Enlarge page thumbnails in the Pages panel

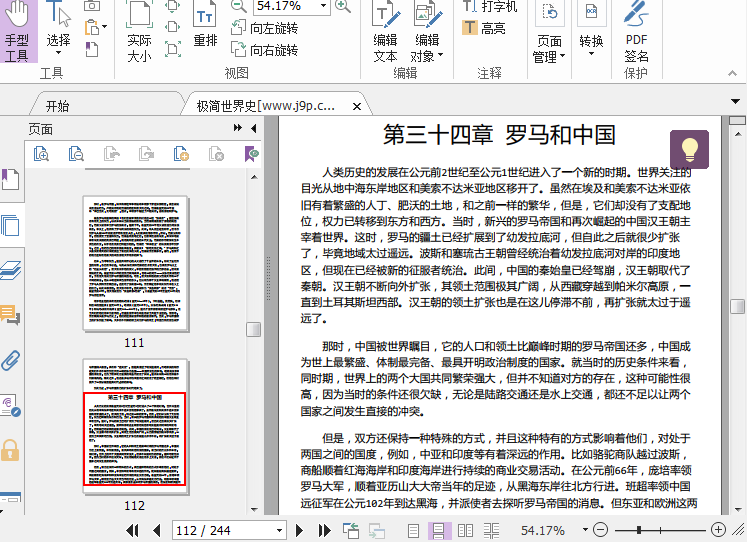tap(41, 154)
